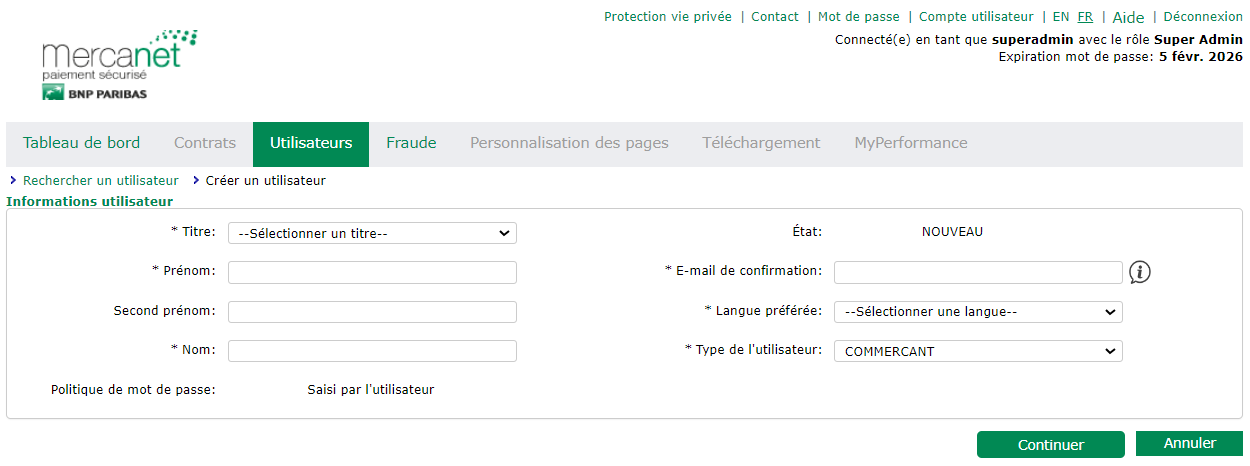Focus the Second prénom field

pos(372,312)
